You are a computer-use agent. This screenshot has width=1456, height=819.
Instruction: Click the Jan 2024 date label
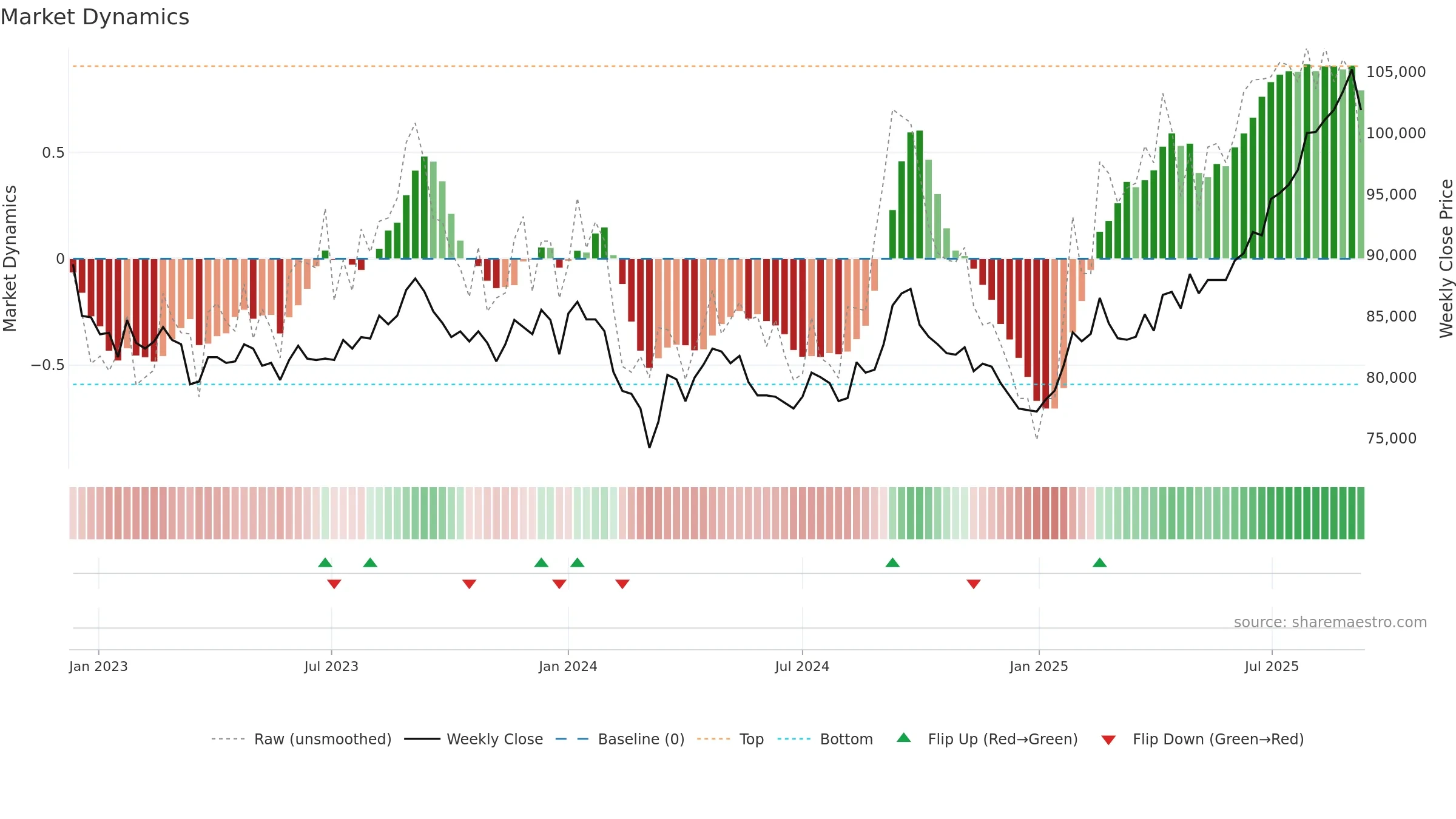[x=568, y=667]
